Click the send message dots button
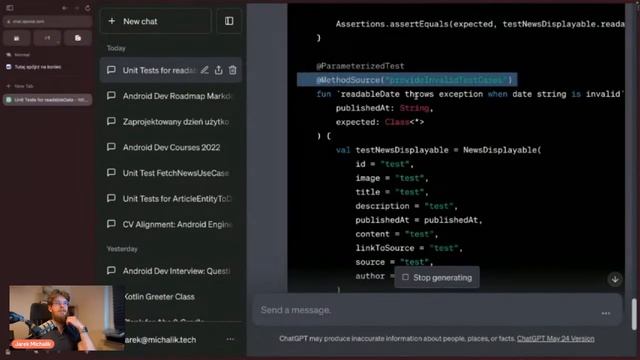The image size is (640, 360). 606,313
